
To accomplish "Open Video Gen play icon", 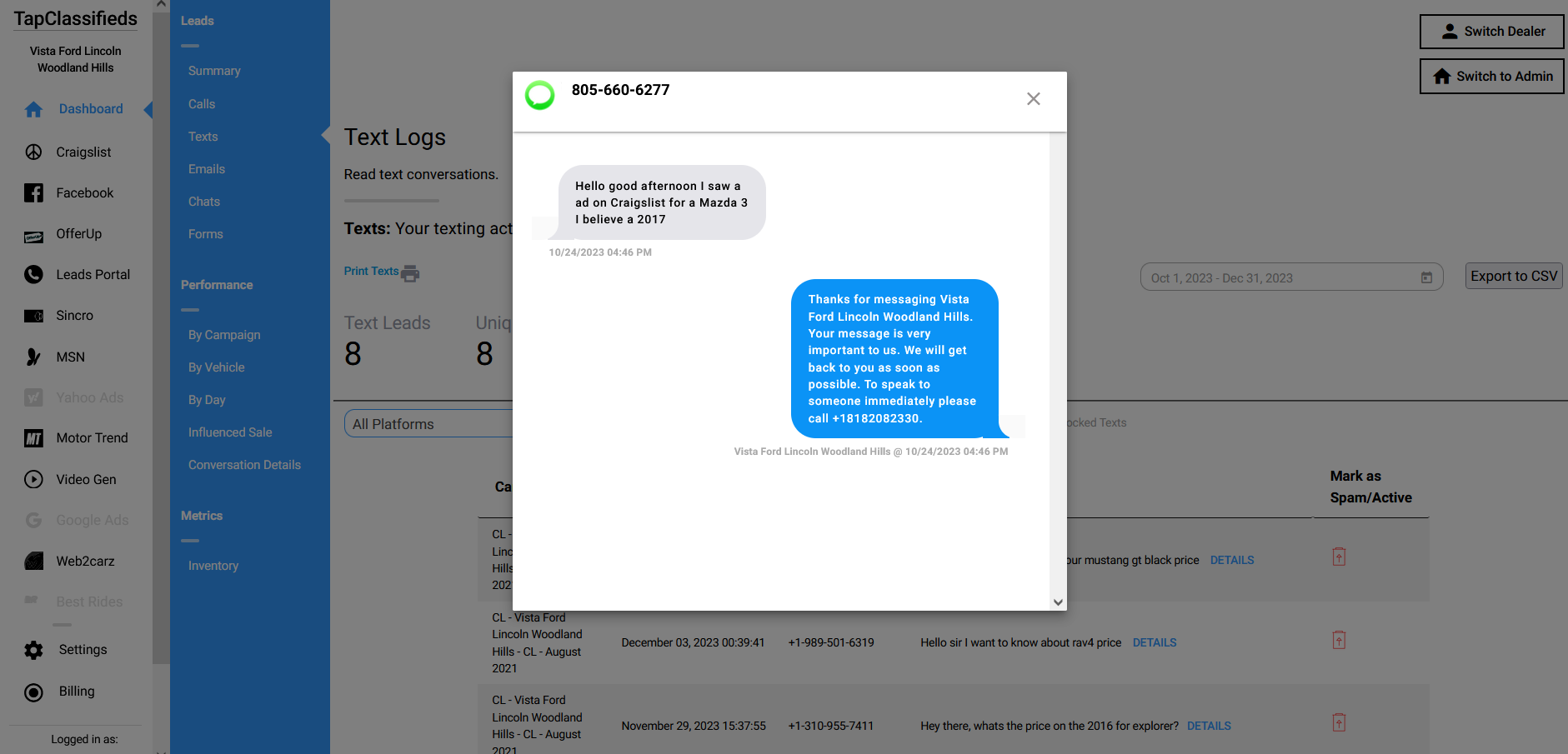I will (x=33, y=480).
